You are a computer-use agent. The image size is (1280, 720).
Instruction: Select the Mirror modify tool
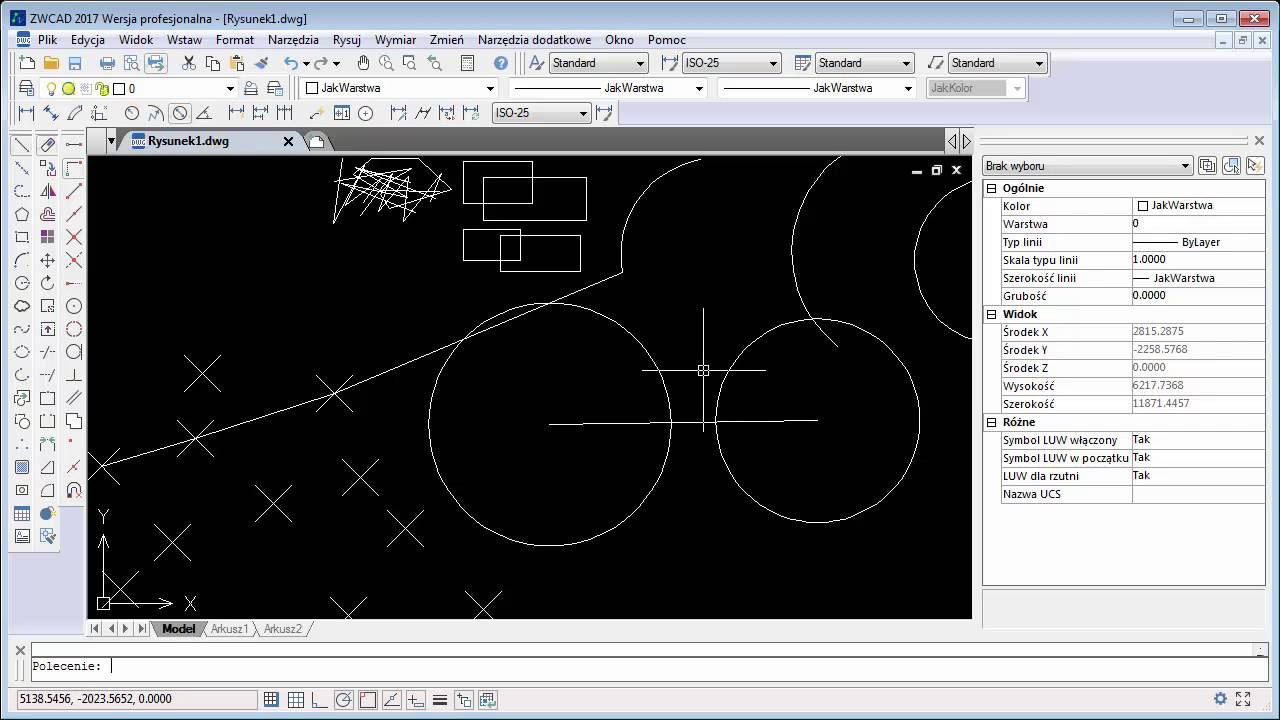point(48,191)
